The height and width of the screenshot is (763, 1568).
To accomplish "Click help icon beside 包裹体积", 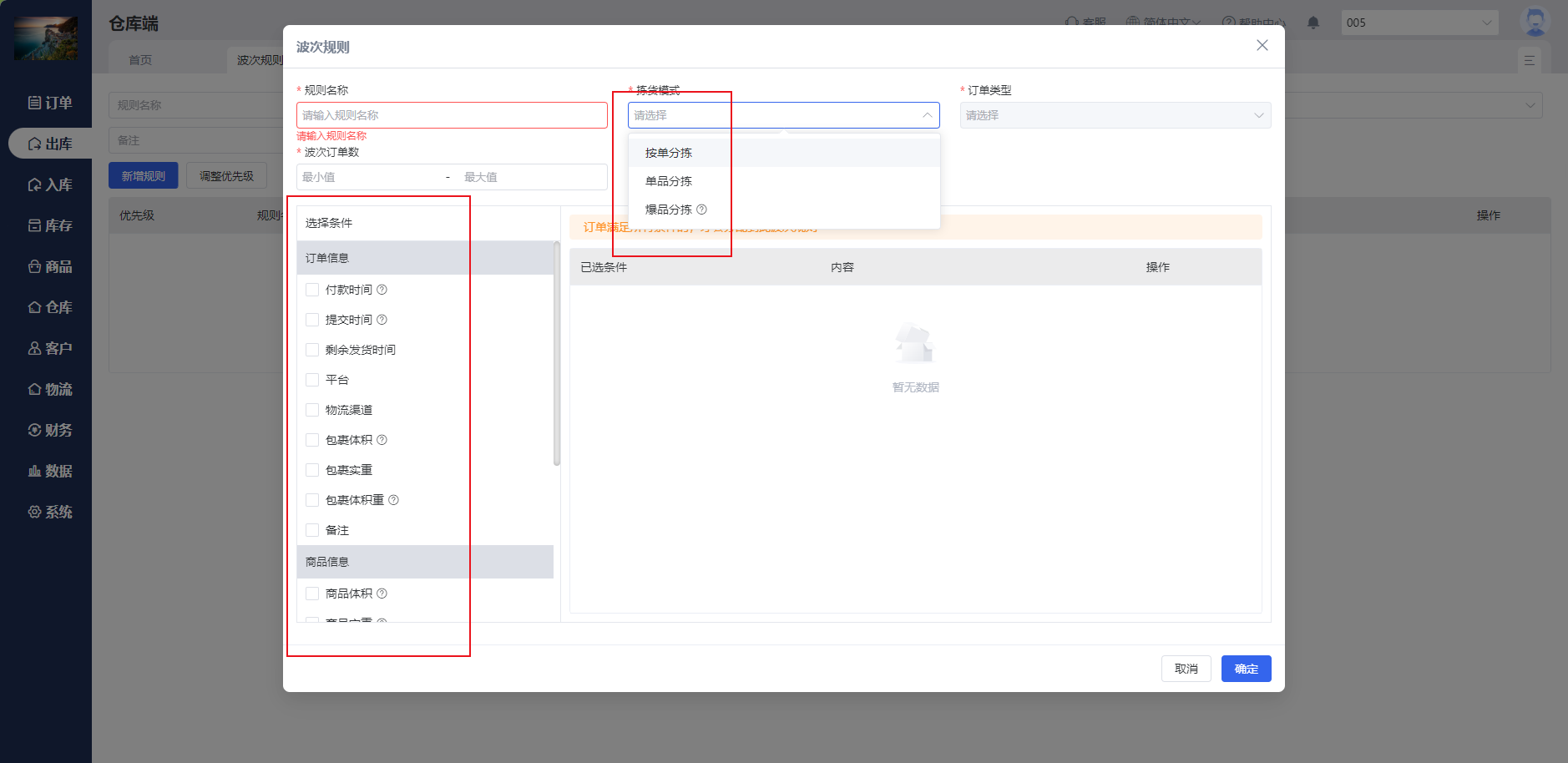I will pyautogui.click(x=382, y=440).
